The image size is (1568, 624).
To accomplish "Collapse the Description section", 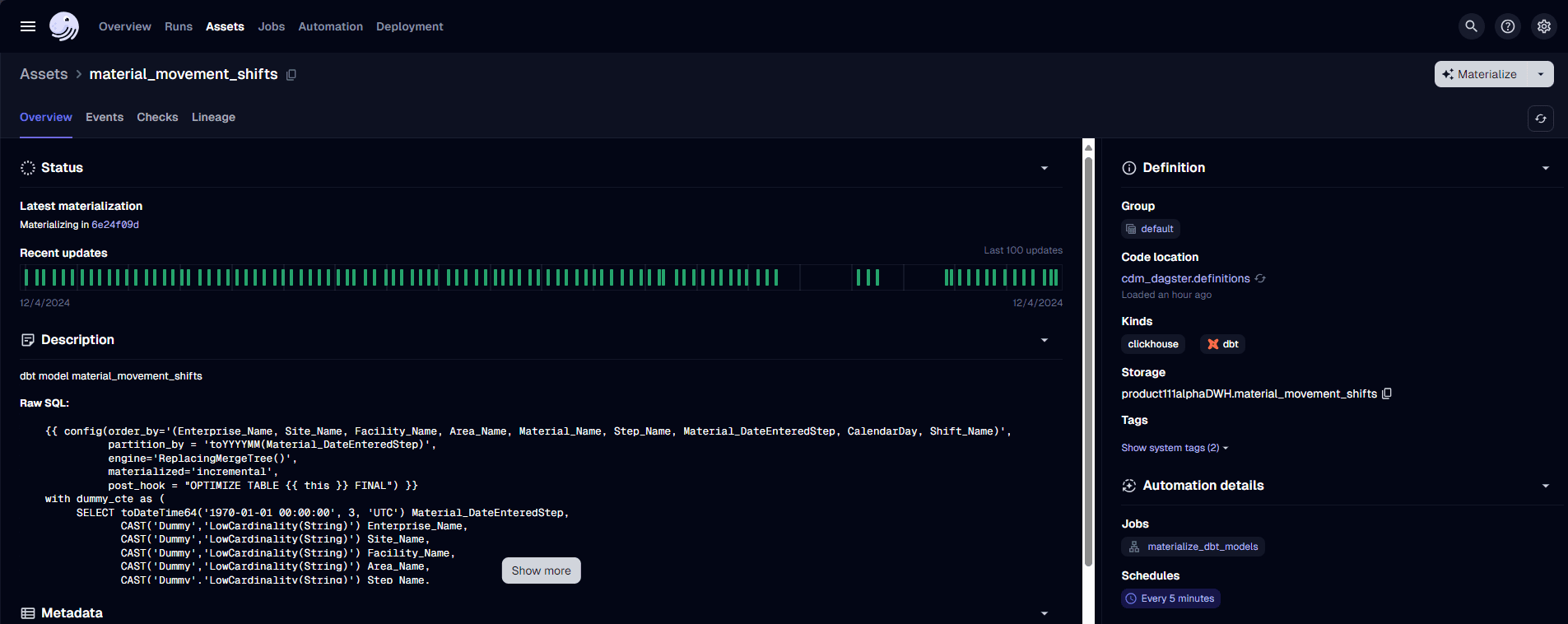I will (x=1045, y=340).
